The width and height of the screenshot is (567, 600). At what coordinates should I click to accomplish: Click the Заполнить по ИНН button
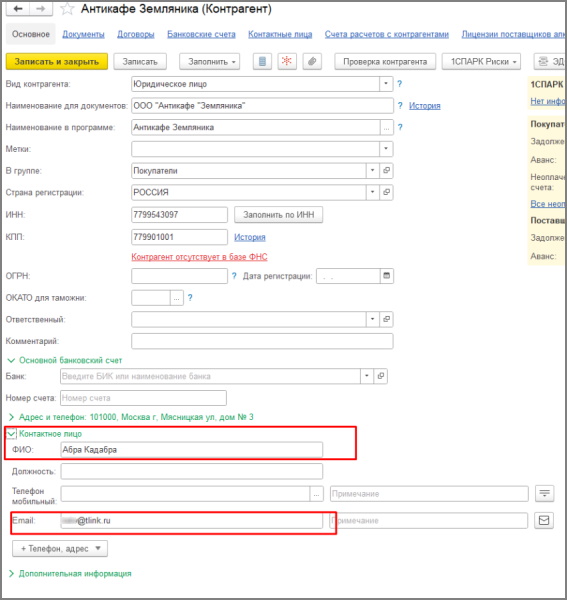[279, 215]
